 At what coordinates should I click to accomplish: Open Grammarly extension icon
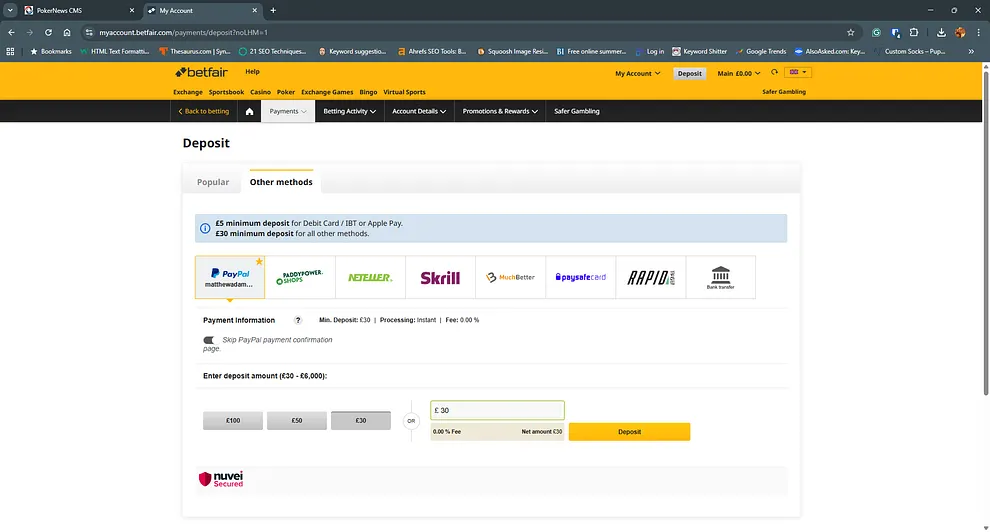click(876, 32)
